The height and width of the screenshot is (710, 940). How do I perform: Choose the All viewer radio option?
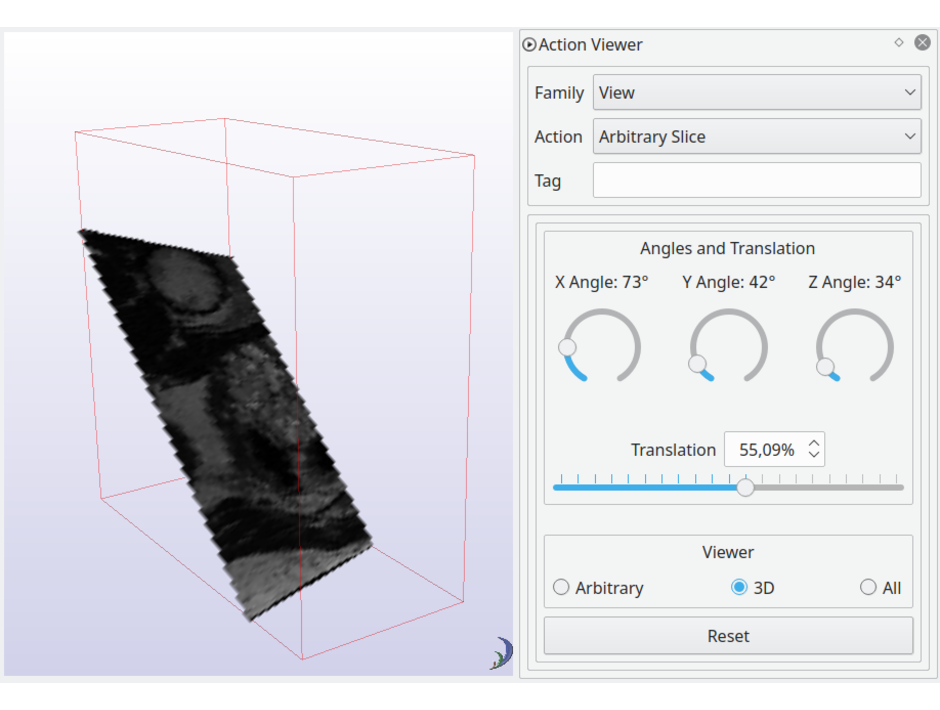(868, 588)
